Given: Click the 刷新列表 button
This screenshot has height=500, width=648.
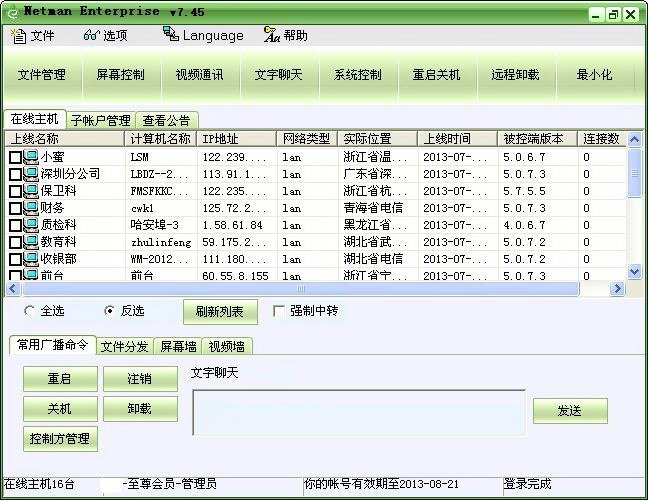Looking at the screenshot, I should pyautogui.click(x=220, y=312).
